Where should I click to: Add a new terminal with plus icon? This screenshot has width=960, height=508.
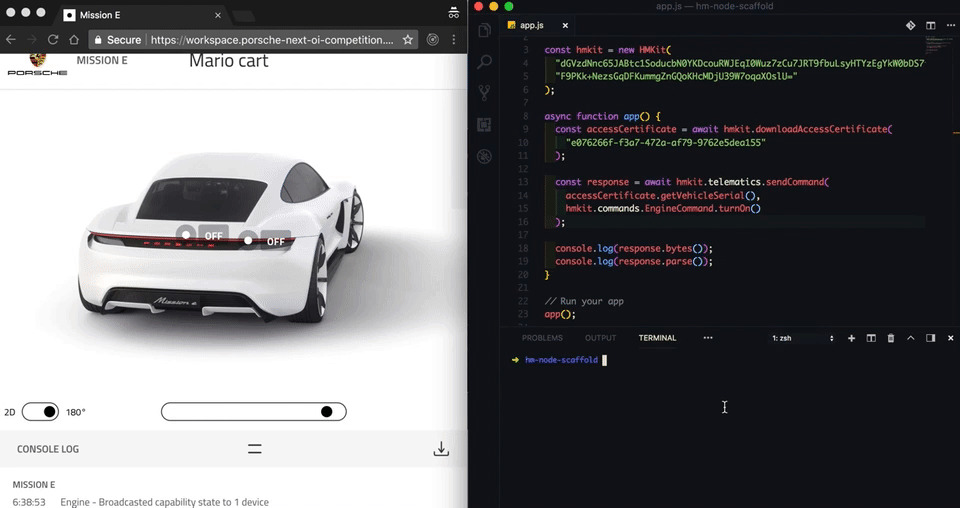[x=851, y=338]
